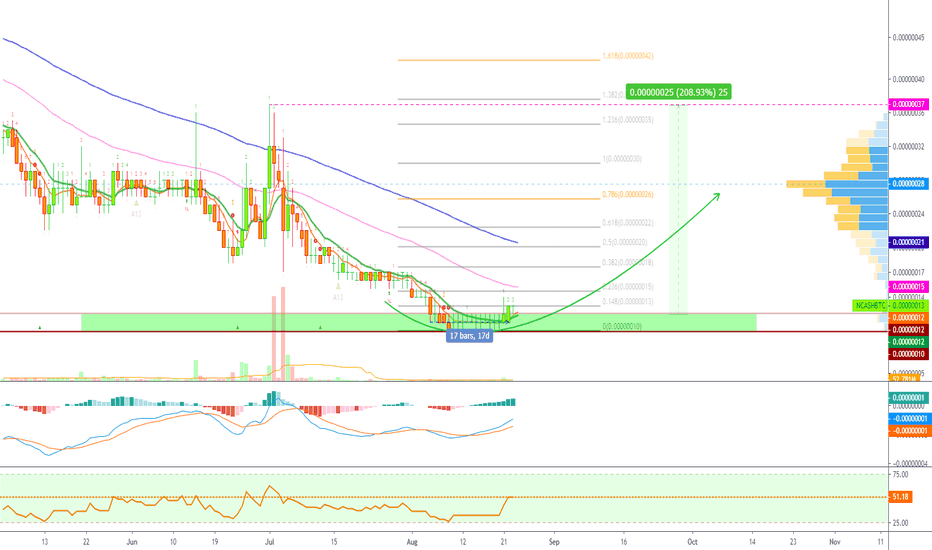
Task: Click the 0.5(0.00000020) Fibonacci level label
Action: coord(625,242)
